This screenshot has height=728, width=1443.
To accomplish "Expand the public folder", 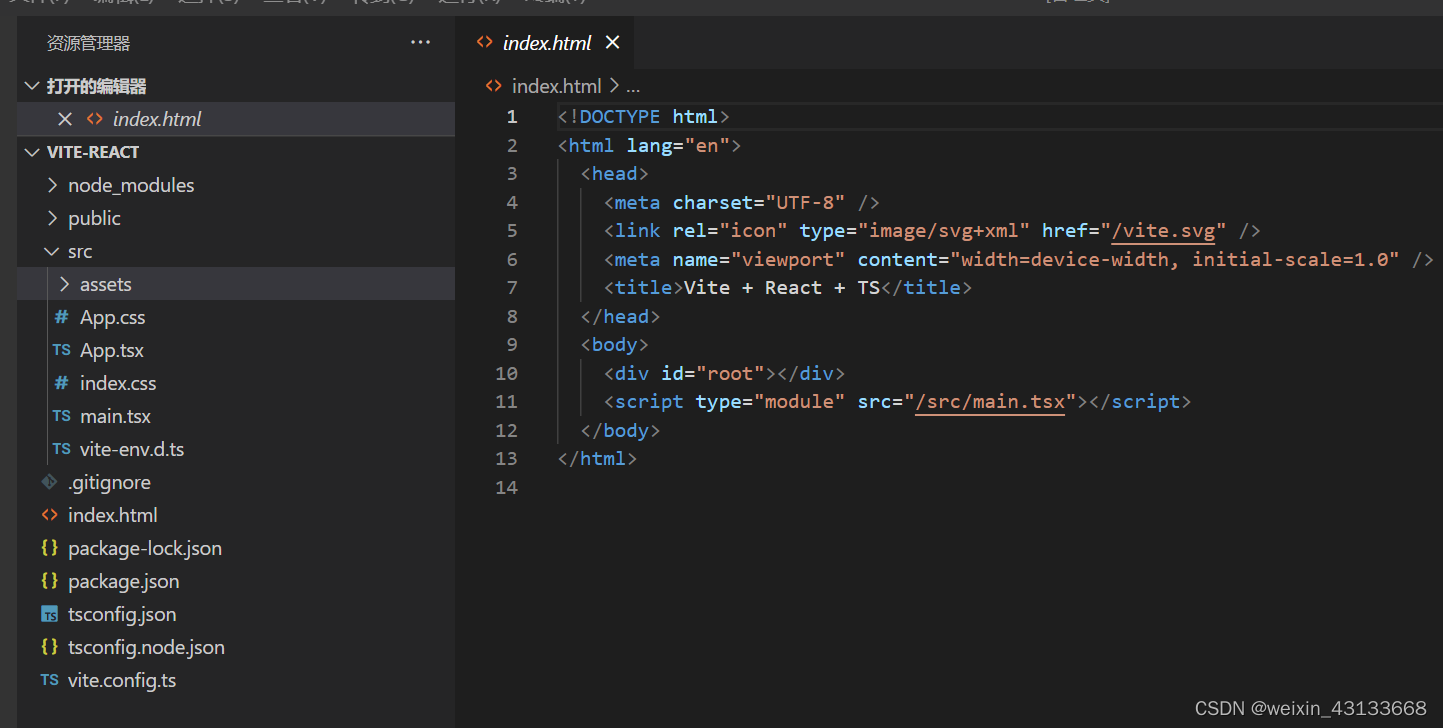I will click(53, 218).
